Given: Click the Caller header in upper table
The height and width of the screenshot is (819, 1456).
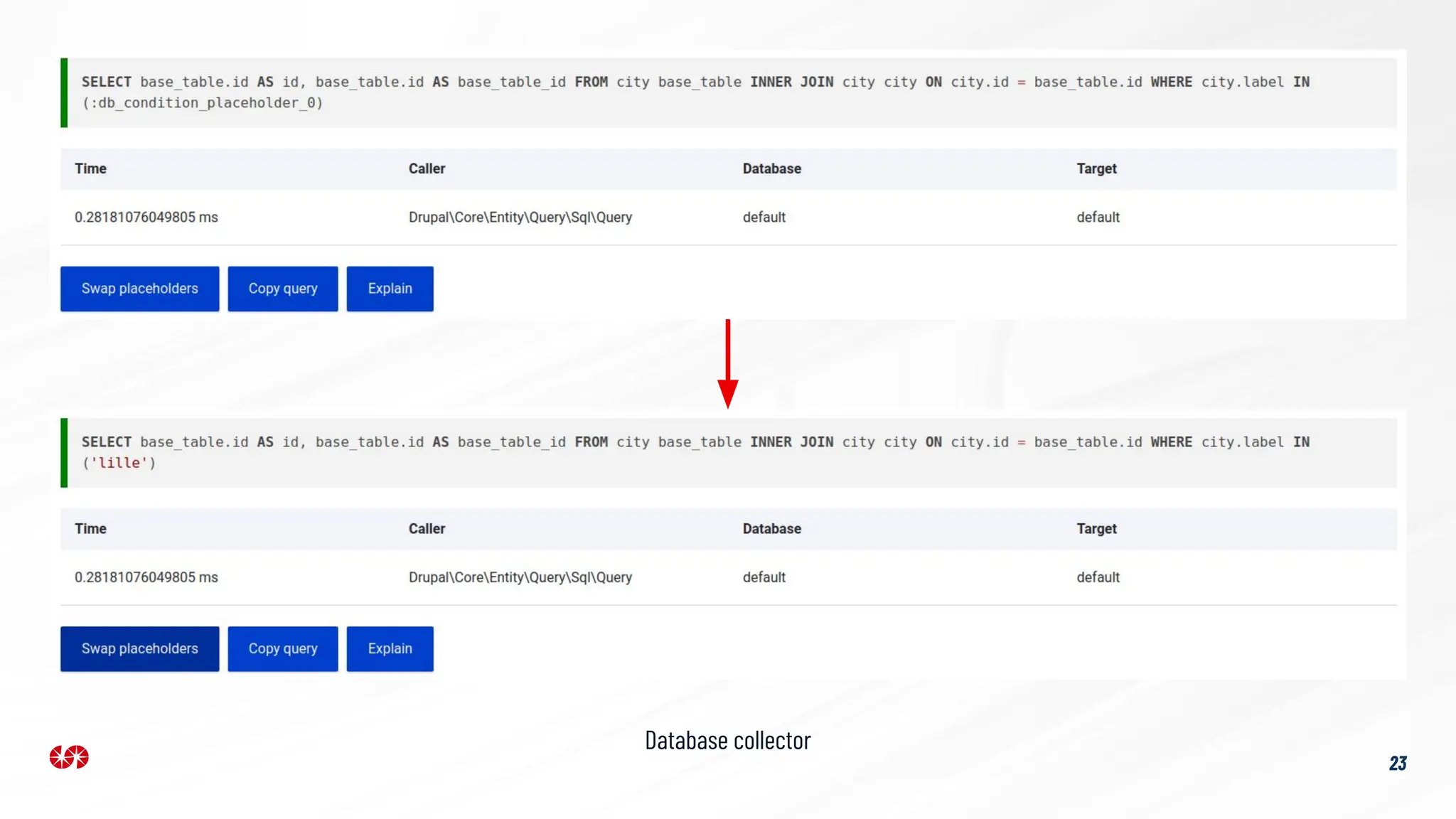Looking at the screenshot, I should [427, 168].
